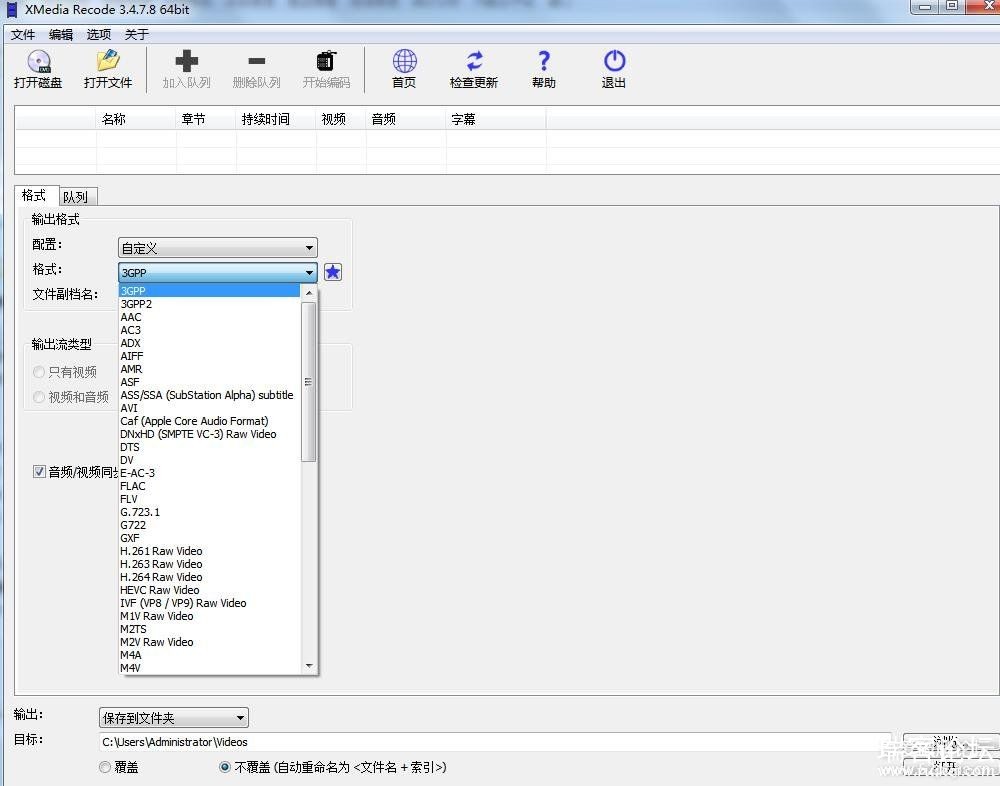Screen dimensions: 1000x786
Task: Click the Check for Updates (检查更新) icon
Action: pyautogui.click(x=474, y=61)
